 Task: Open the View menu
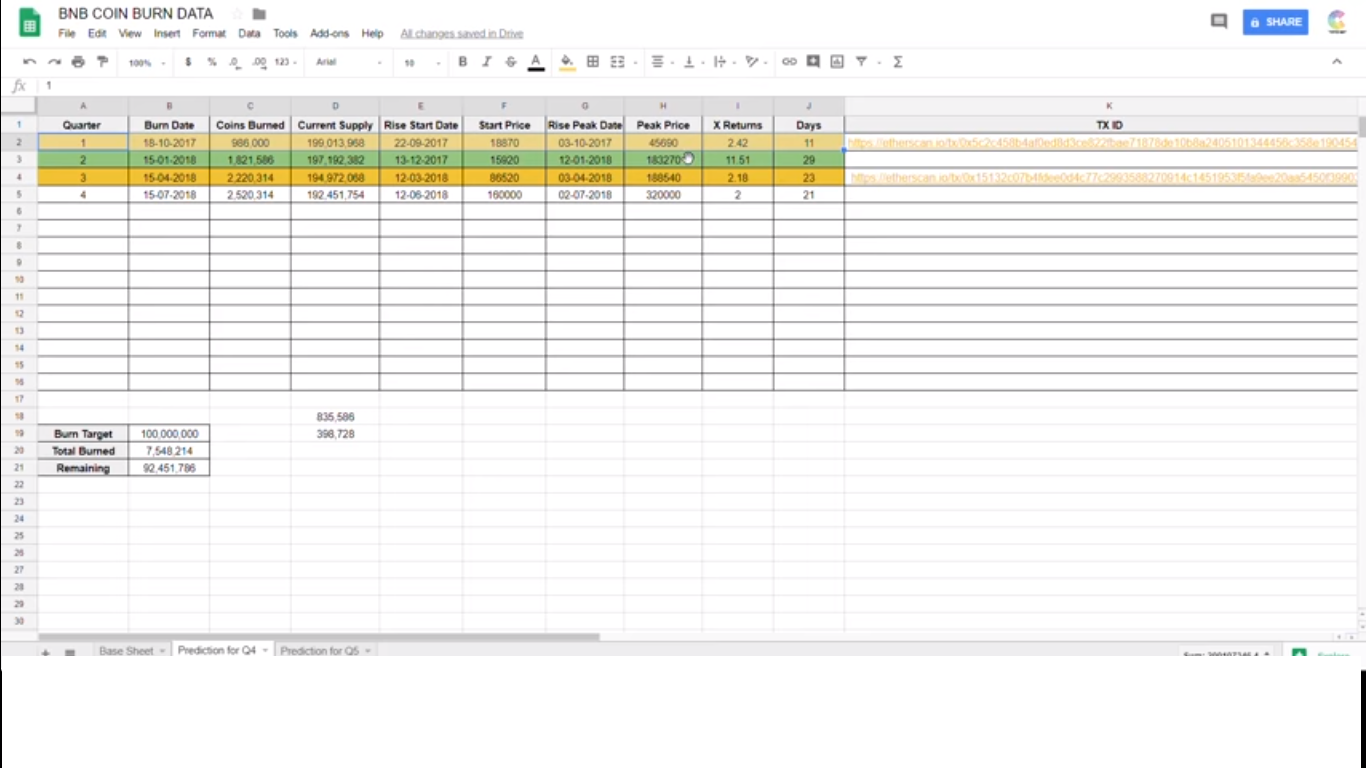pos(130,33)
